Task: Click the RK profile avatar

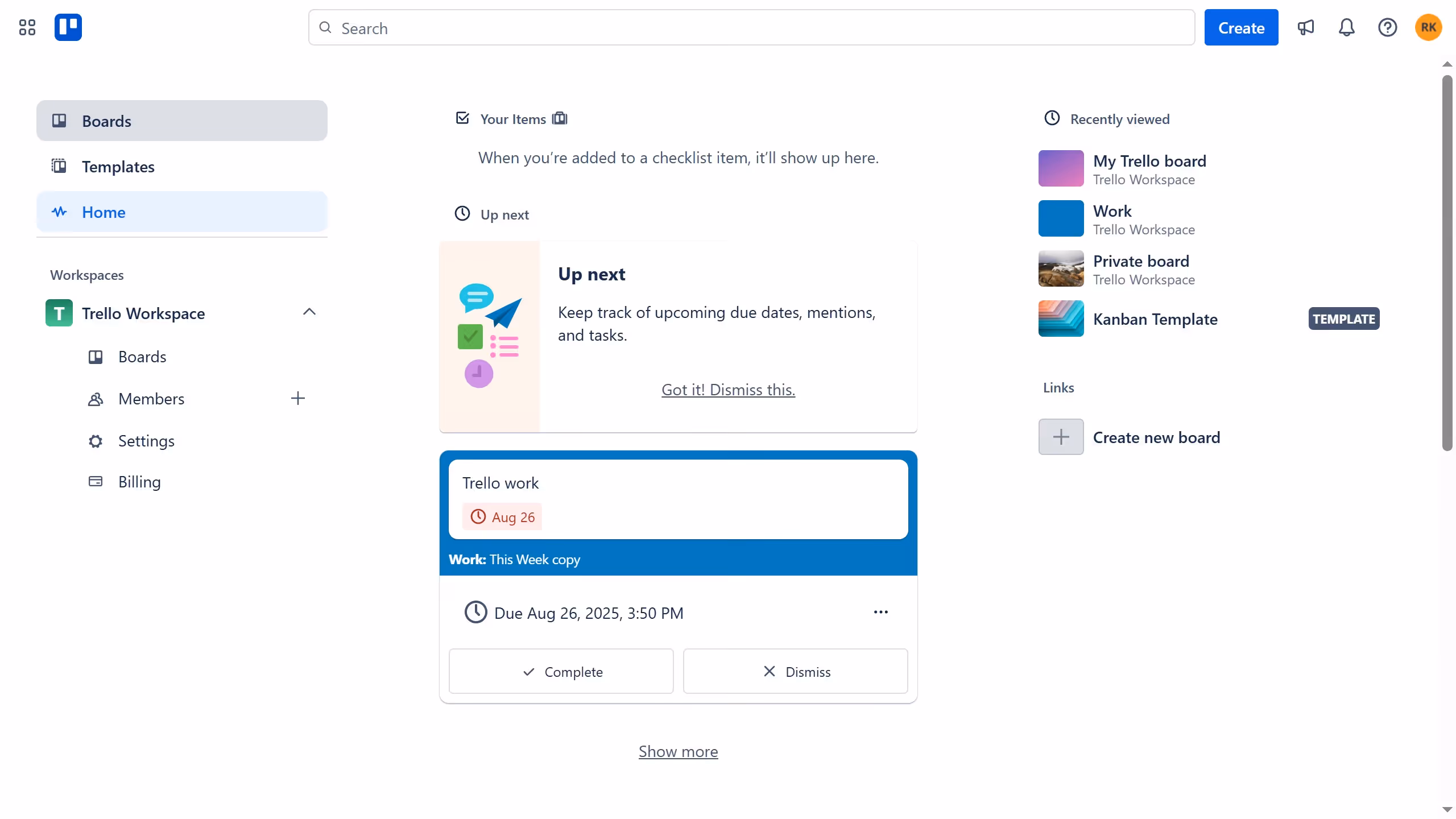Action: [1428, 27]
